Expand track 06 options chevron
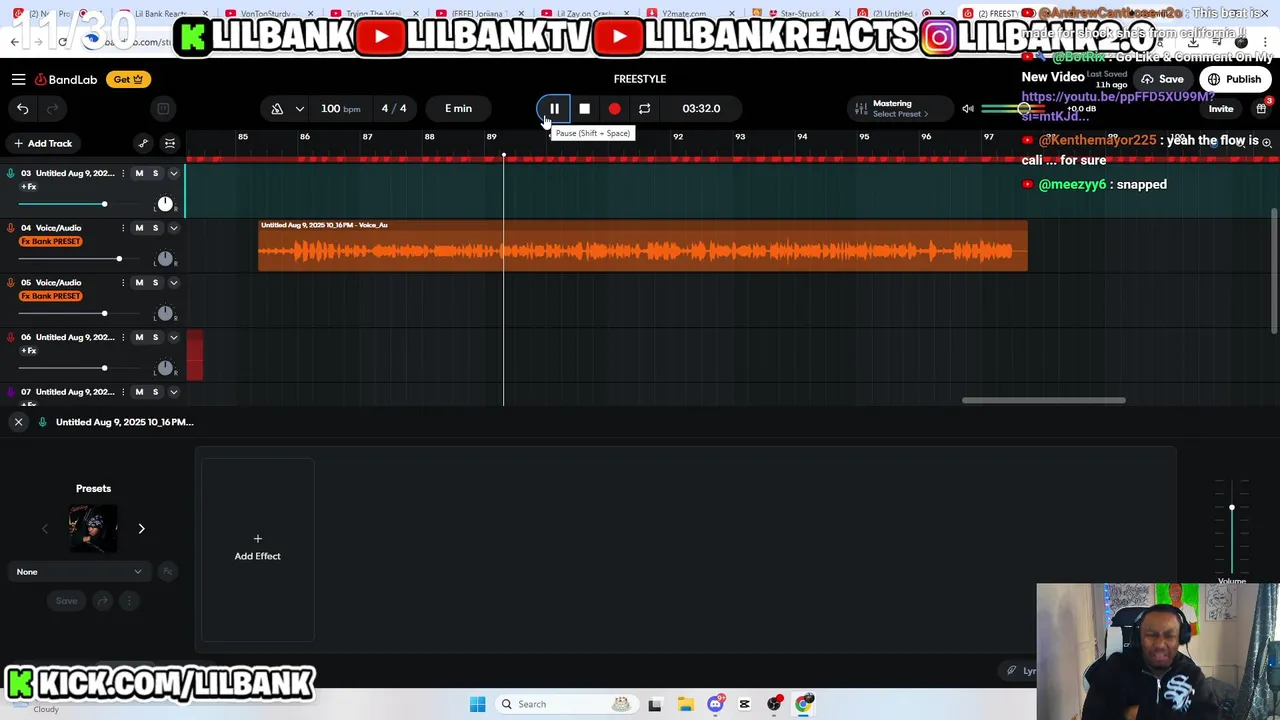 pyautogui.click(x=173, y=337)
